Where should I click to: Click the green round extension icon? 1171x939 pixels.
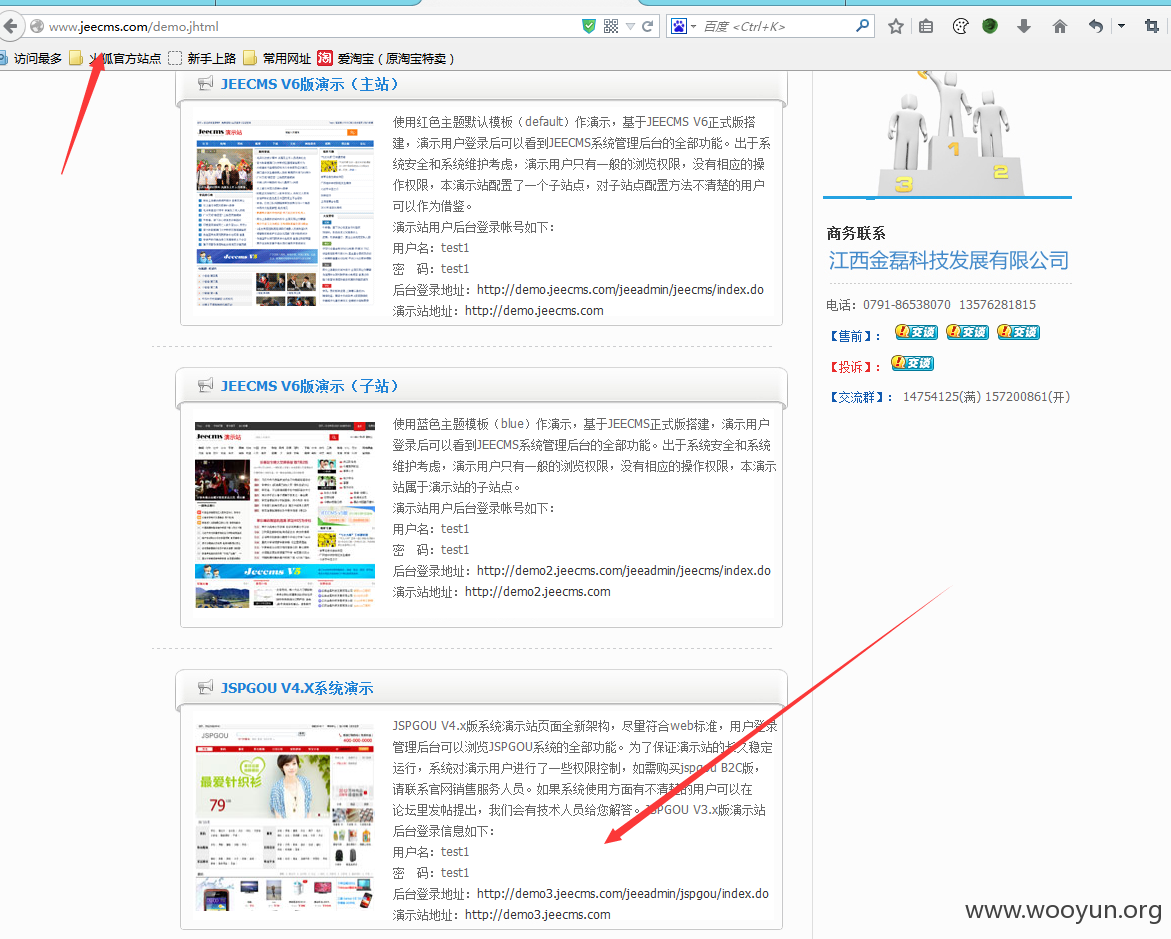pos(990,27)
